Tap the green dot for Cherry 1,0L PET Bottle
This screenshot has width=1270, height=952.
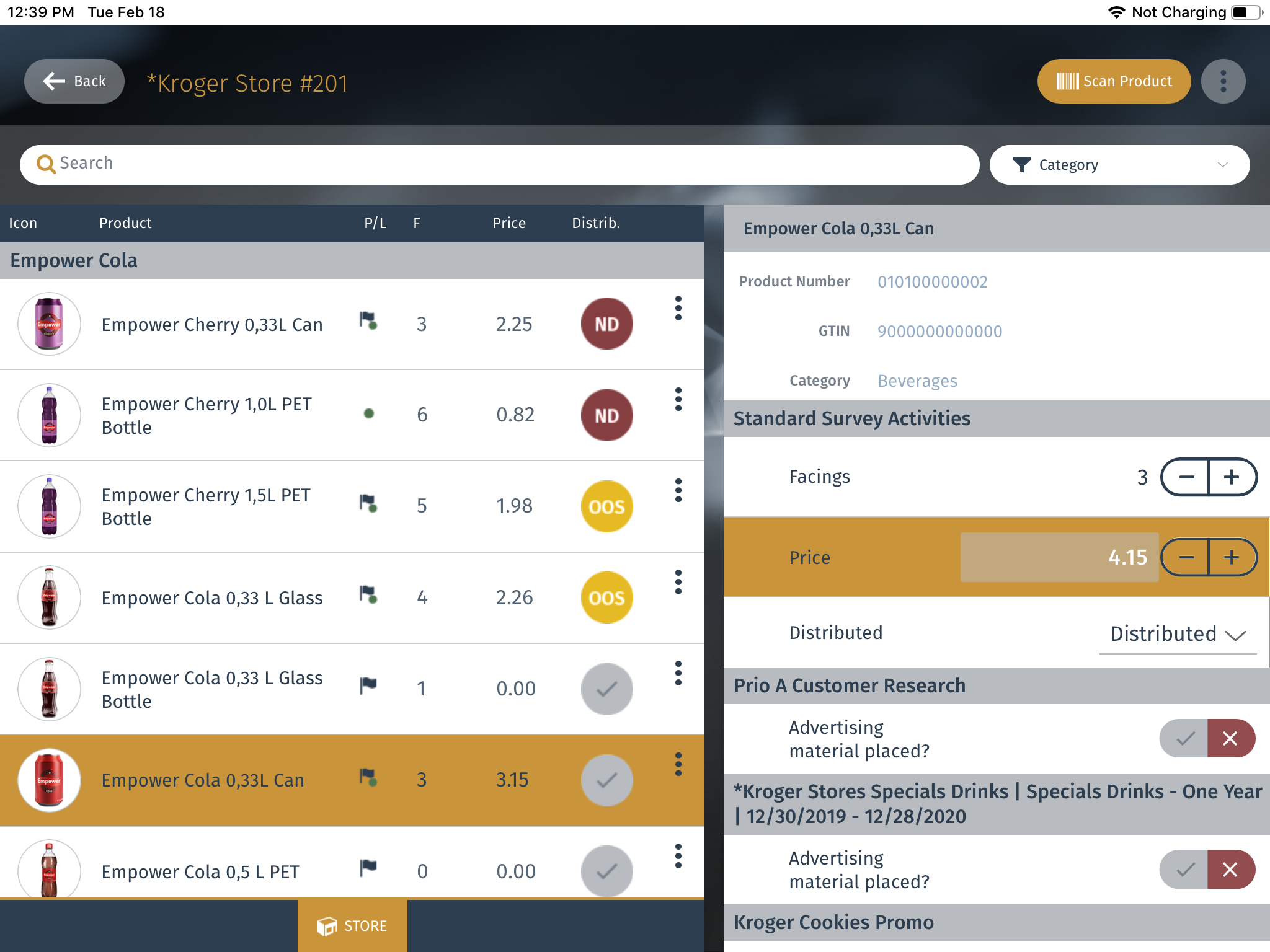tap(369, 413)
